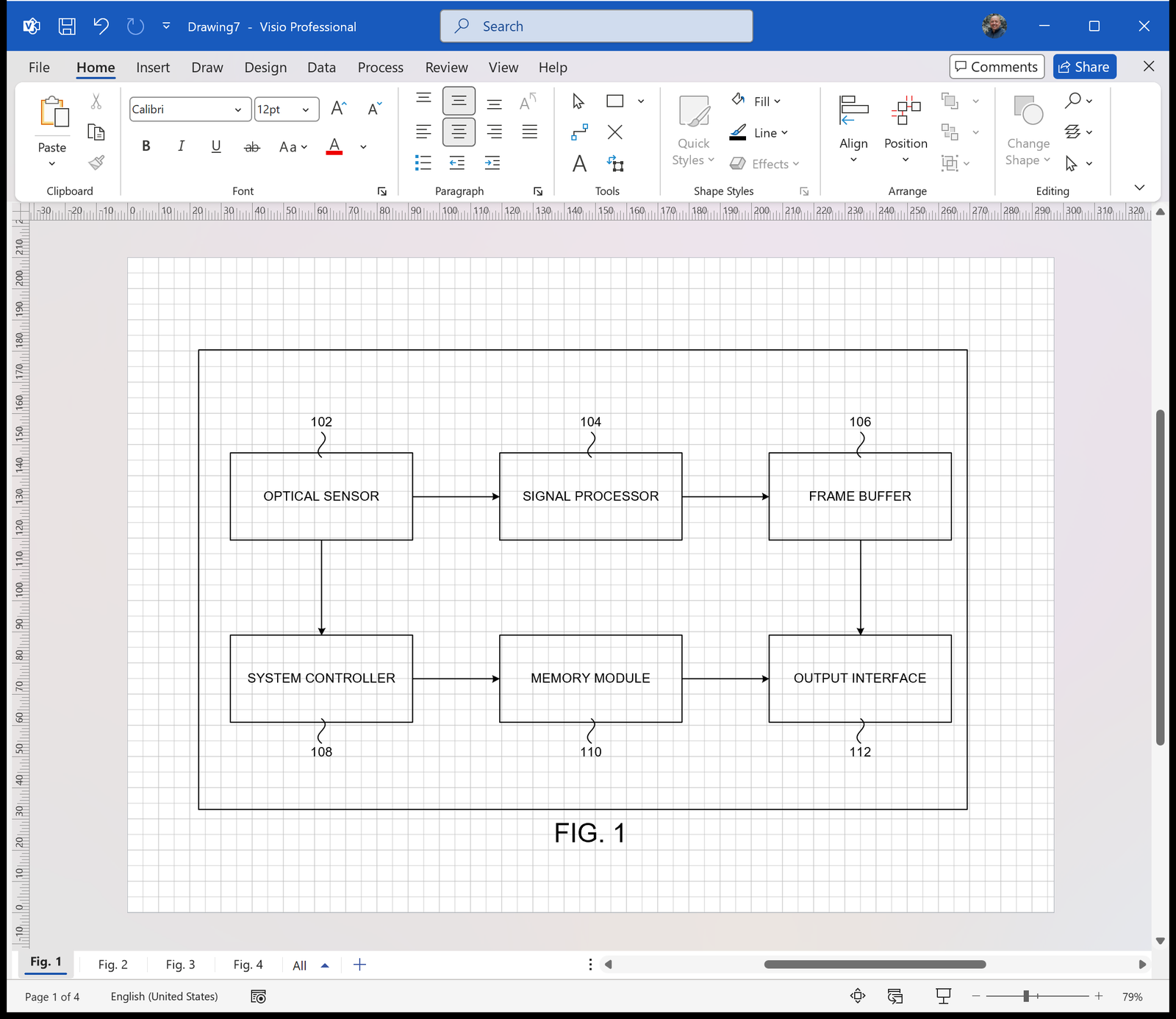Decrease font size icon

coord(374,109)
